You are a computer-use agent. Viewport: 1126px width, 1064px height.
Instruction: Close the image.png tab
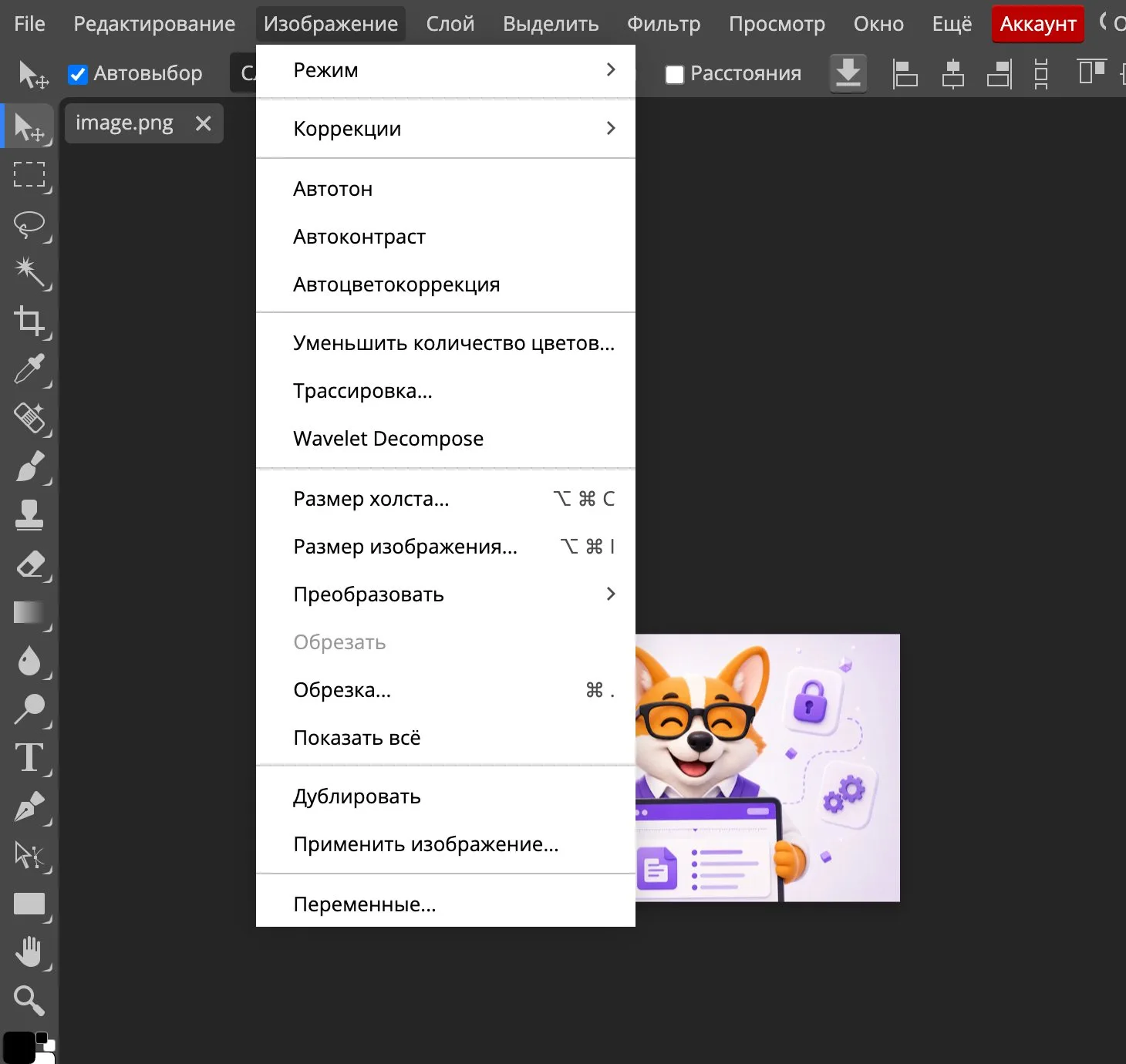tap(204, 123)
